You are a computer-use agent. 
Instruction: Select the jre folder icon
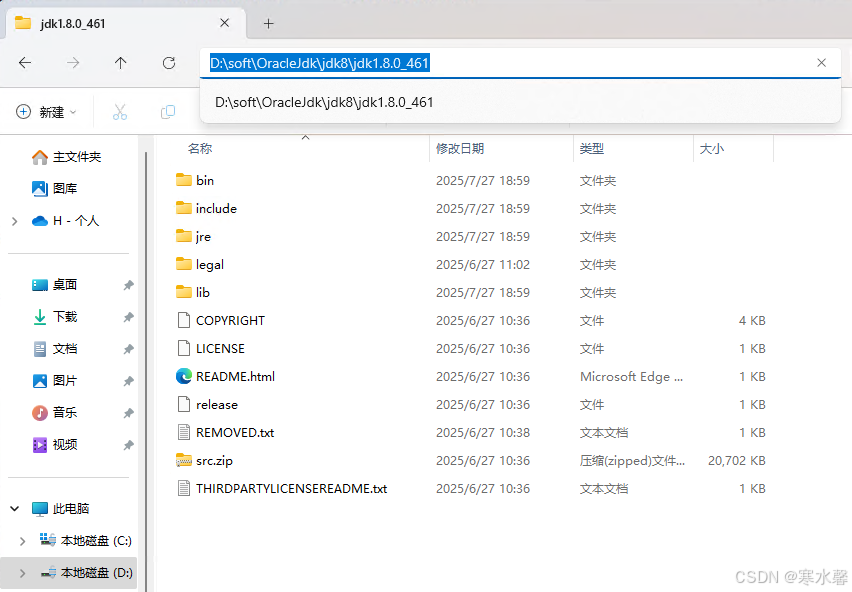coord(184,236)
